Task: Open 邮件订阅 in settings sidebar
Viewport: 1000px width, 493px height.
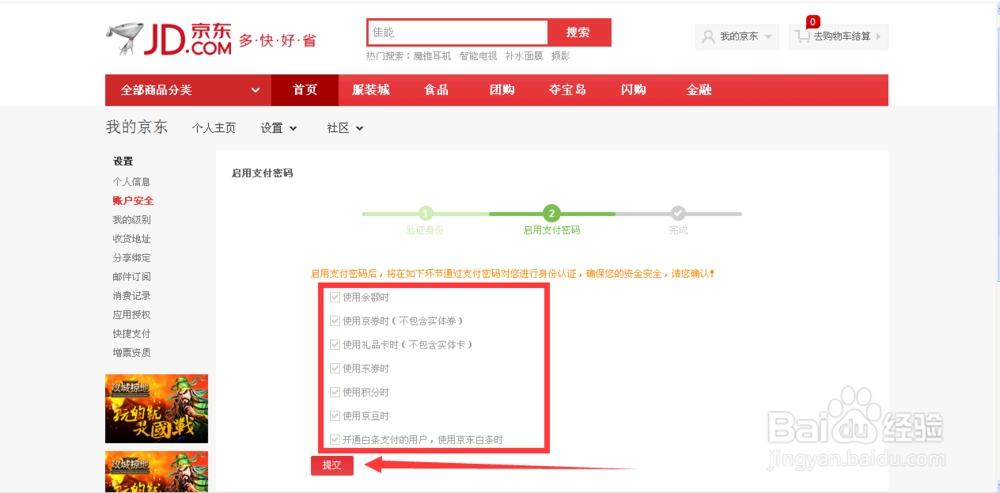Action: tap(132, 277)
